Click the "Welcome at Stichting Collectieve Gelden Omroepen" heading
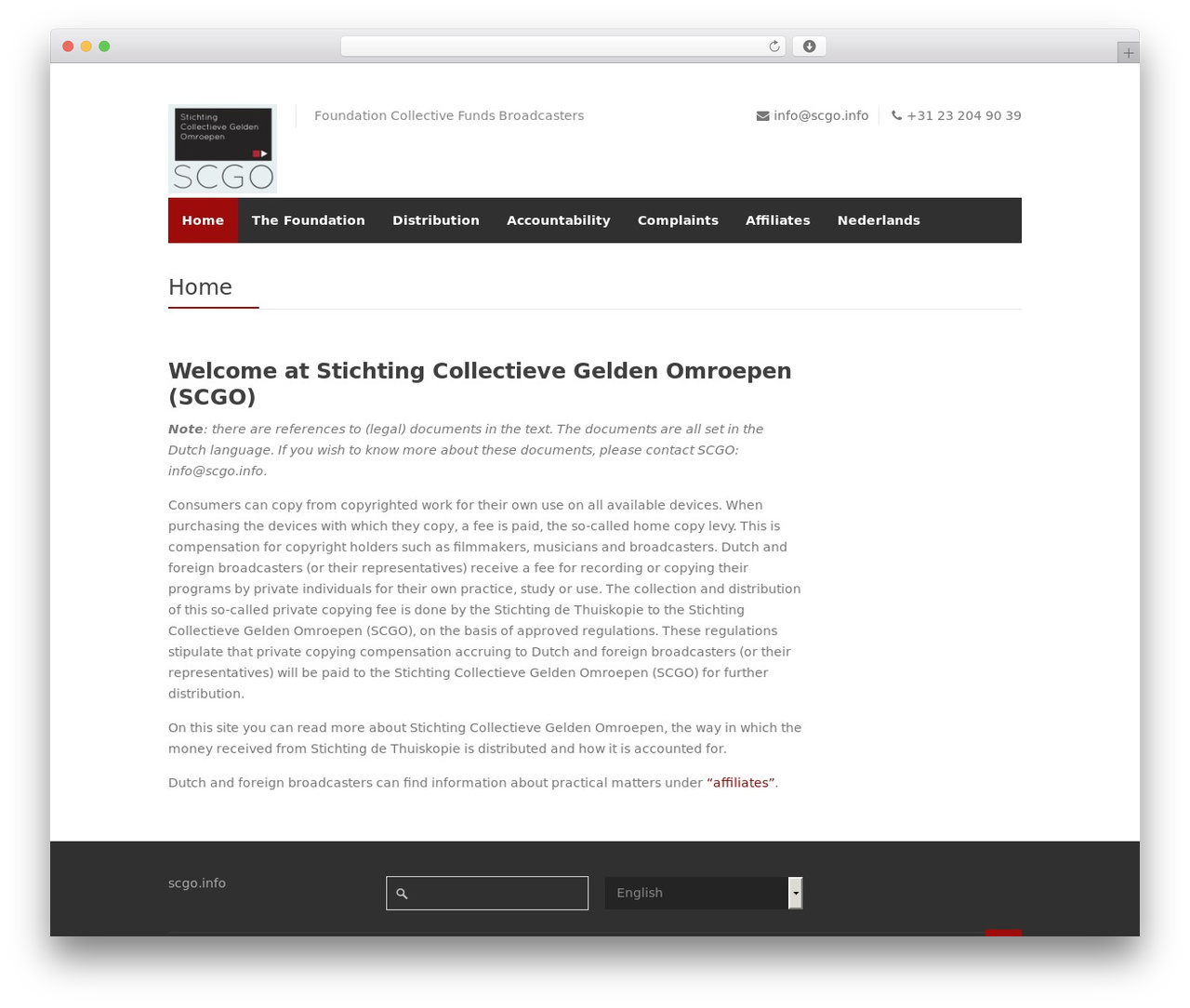Viewport: 1190px width, 1008px height. point(480,384)
